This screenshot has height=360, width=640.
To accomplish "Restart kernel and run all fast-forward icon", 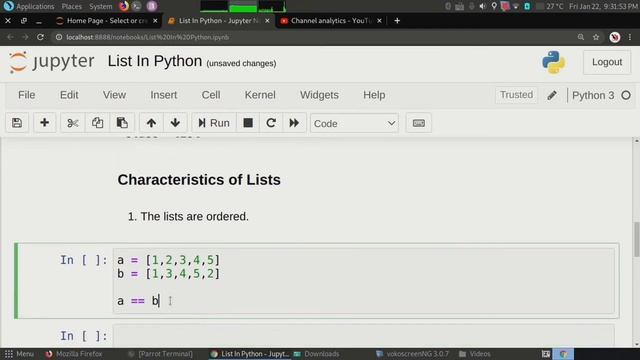I will click(294, 123).
